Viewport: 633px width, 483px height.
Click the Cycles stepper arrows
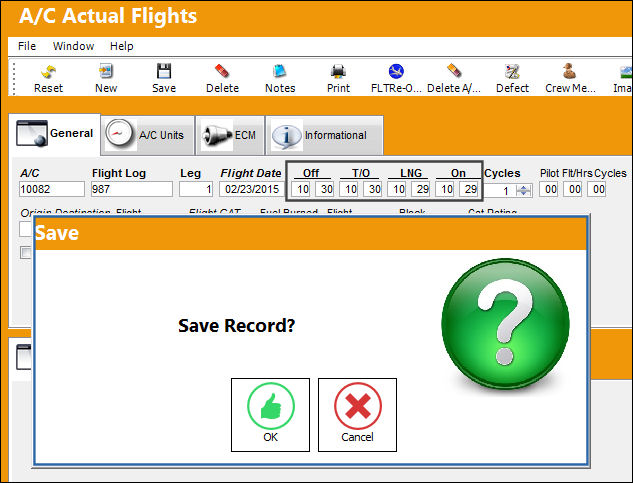(524, 190)
